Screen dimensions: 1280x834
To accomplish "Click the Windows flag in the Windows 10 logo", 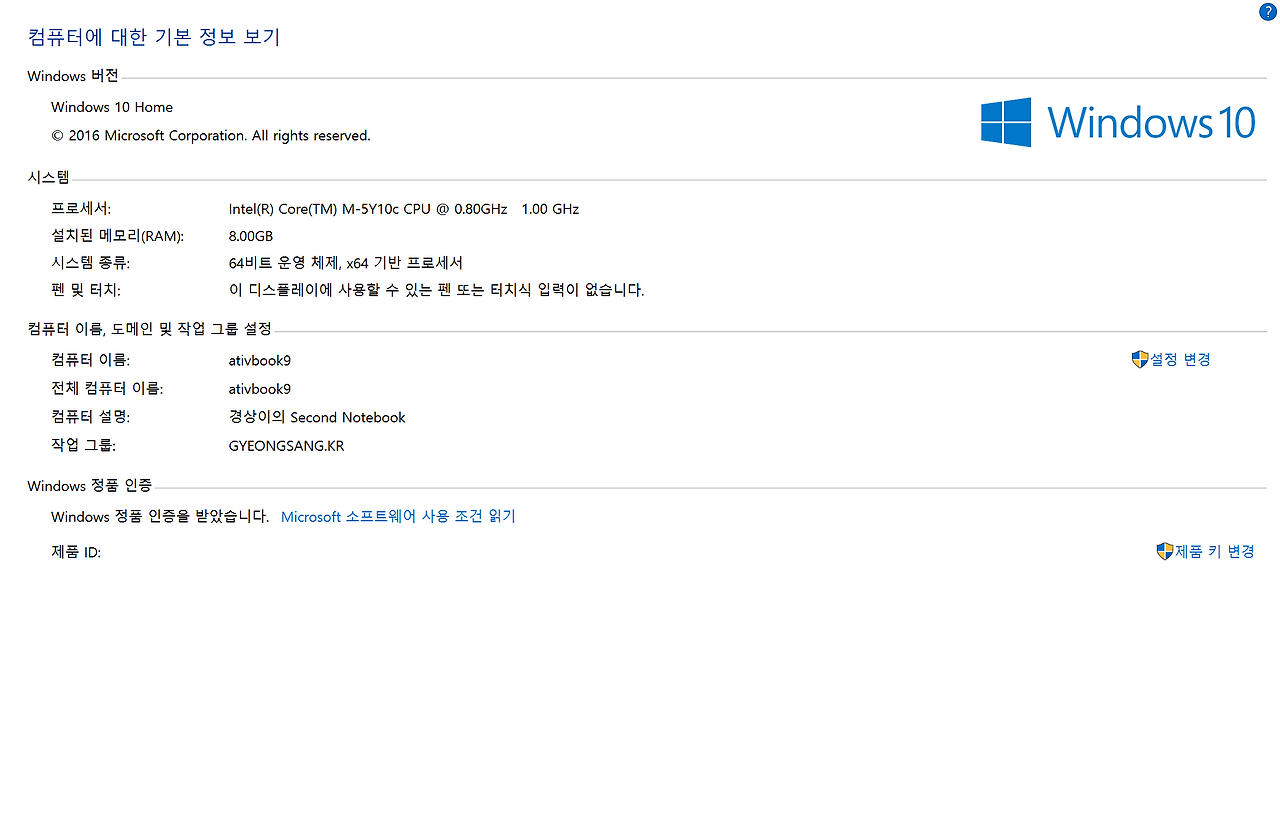I will tap(1007, 122).
